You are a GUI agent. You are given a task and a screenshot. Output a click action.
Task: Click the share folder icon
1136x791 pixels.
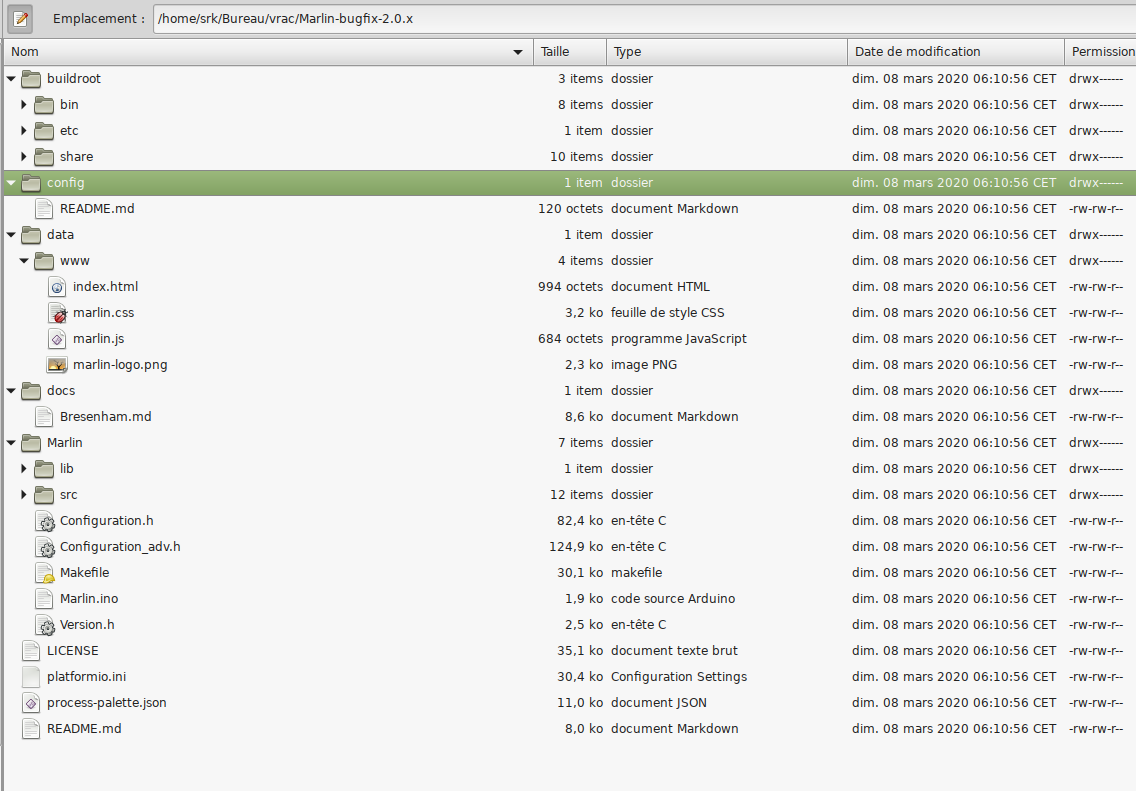pos(44,156)
